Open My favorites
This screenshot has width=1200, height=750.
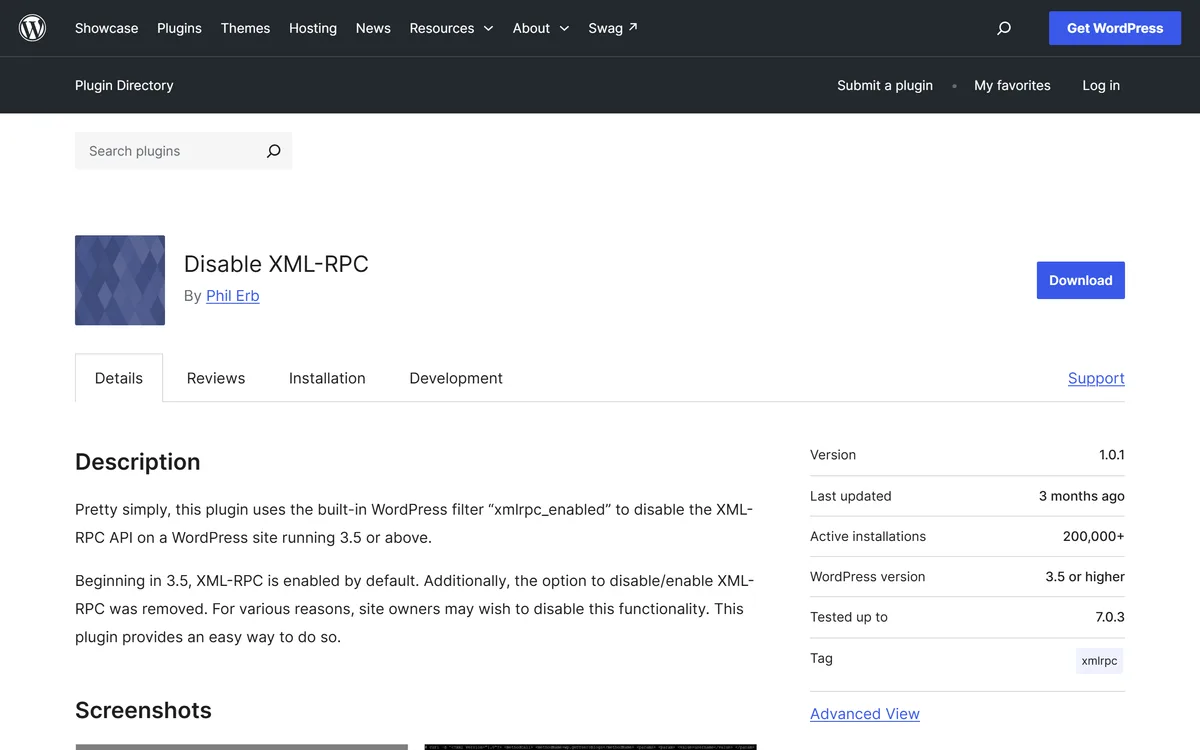click(x=1012, y=85)
